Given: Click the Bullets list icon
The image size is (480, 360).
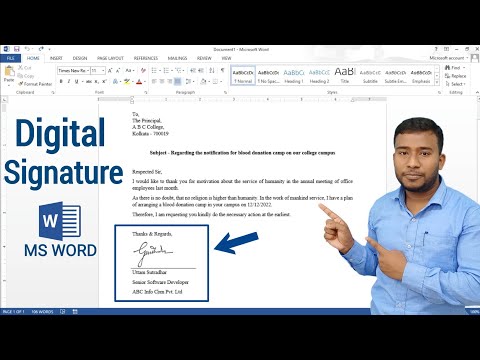Looking at the screenshot, I should point(154,71).
